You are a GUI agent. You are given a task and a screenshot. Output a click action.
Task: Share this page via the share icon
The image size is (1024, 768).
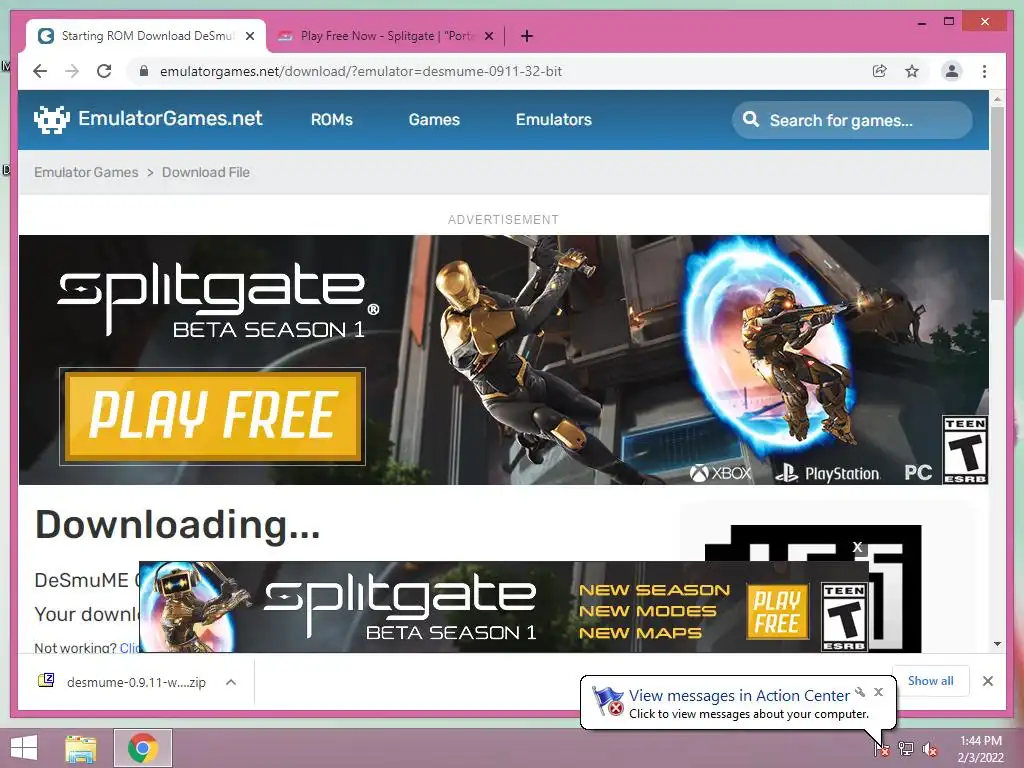click(x=880, y=71)
